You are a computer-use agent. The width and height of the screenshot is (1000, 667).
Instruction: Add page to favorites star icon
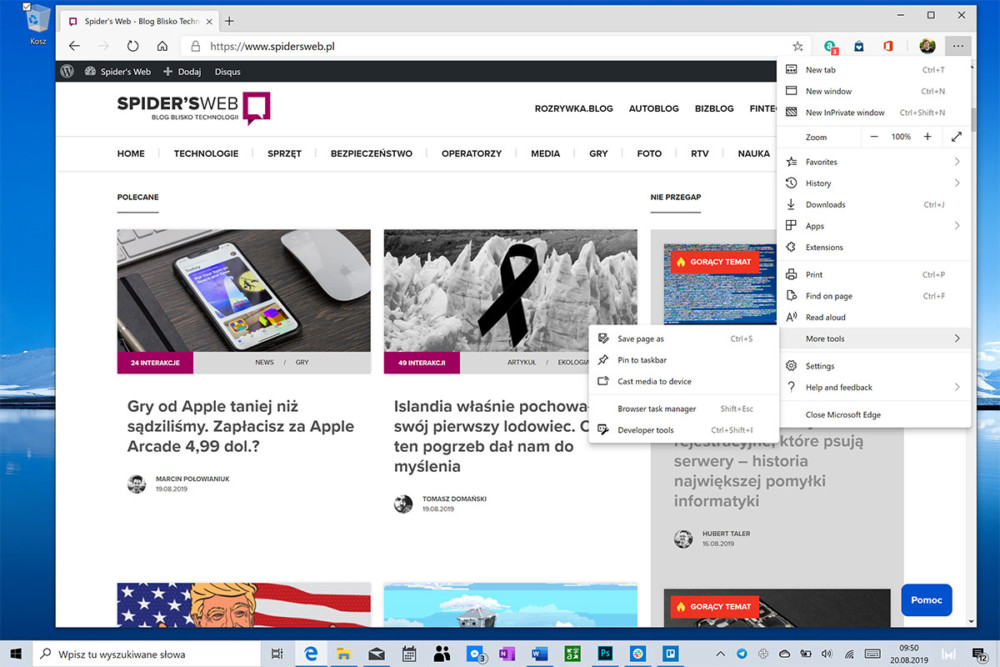coord(797,46)
